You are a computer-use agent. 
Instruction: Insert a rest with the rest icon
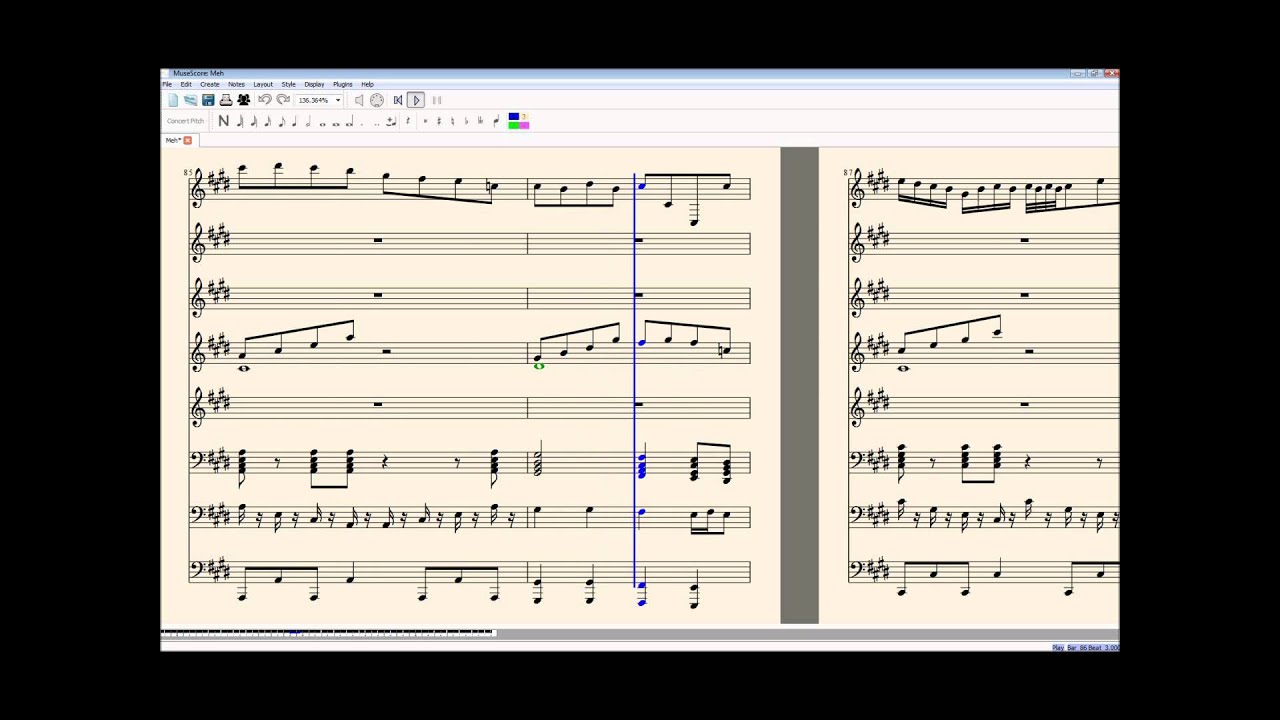(408, 121)
